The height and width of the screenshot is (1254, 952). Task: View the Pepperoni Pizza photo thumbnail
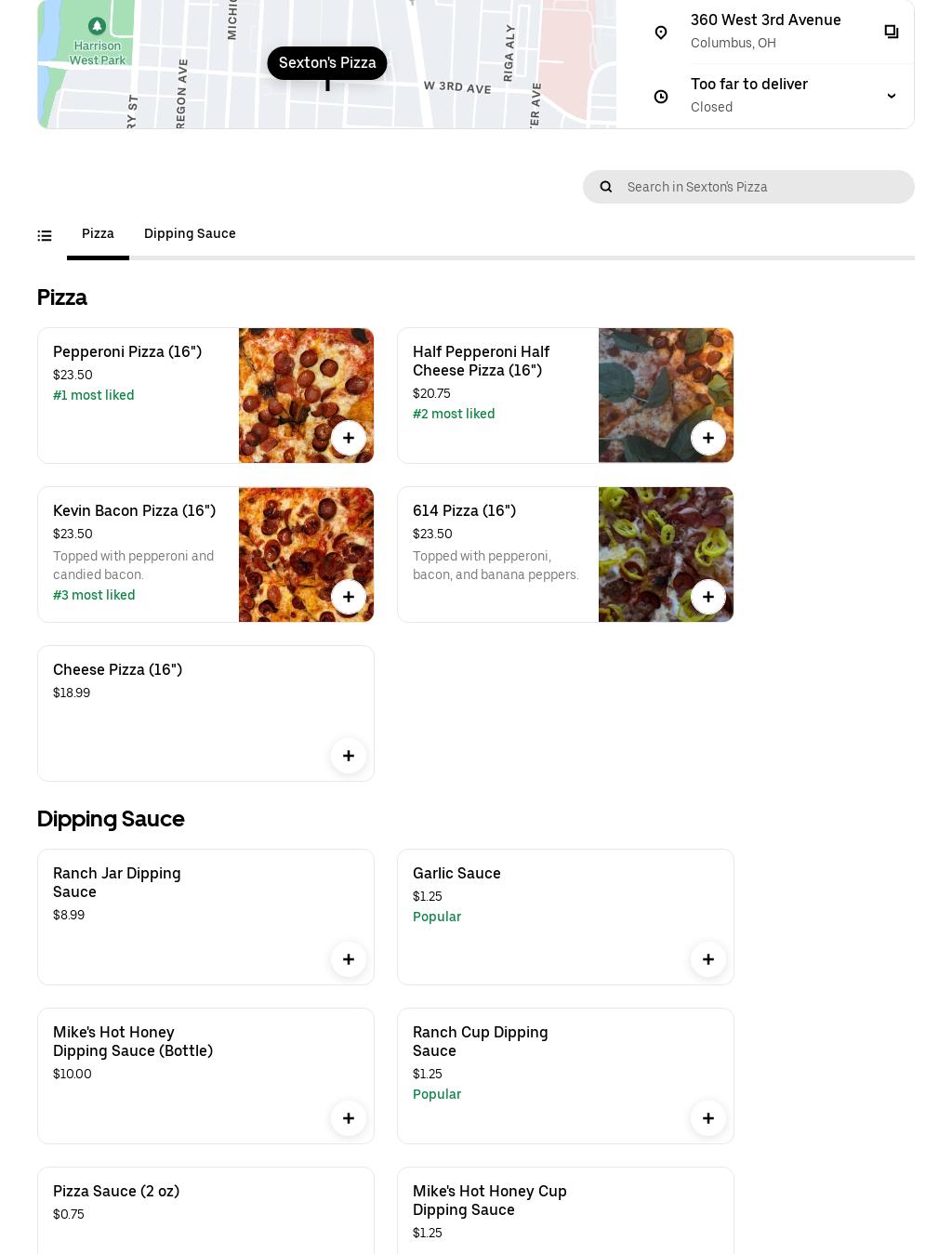(x=306, y=395)
